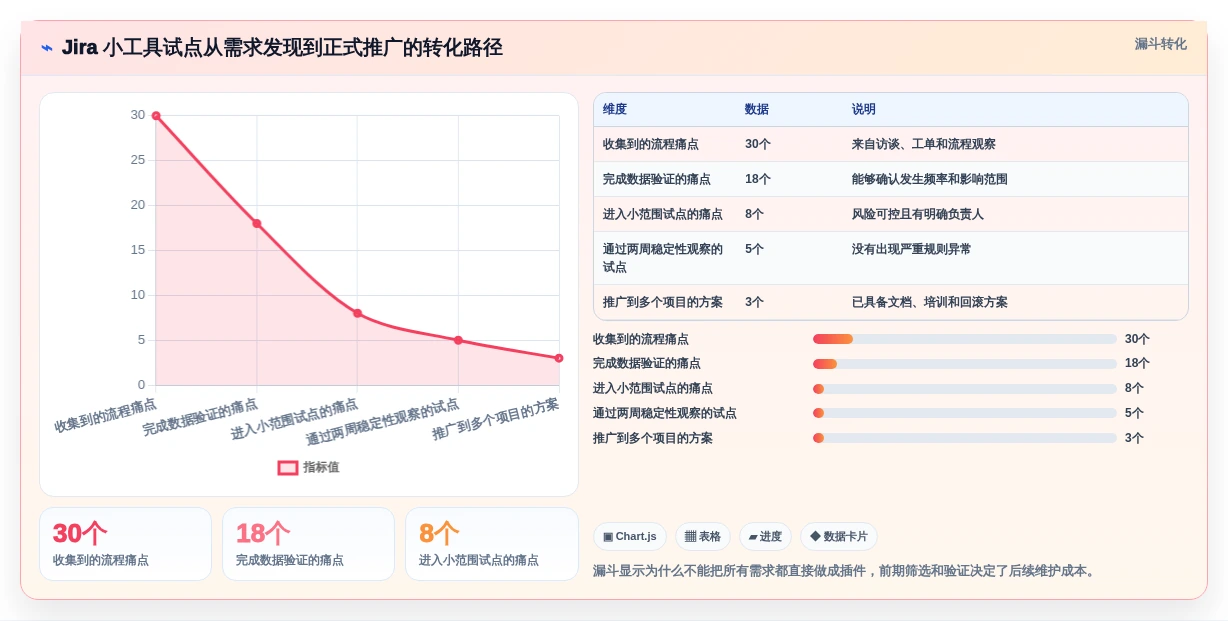Click the 漏斗转化 badge in the header

[1160, 44]
